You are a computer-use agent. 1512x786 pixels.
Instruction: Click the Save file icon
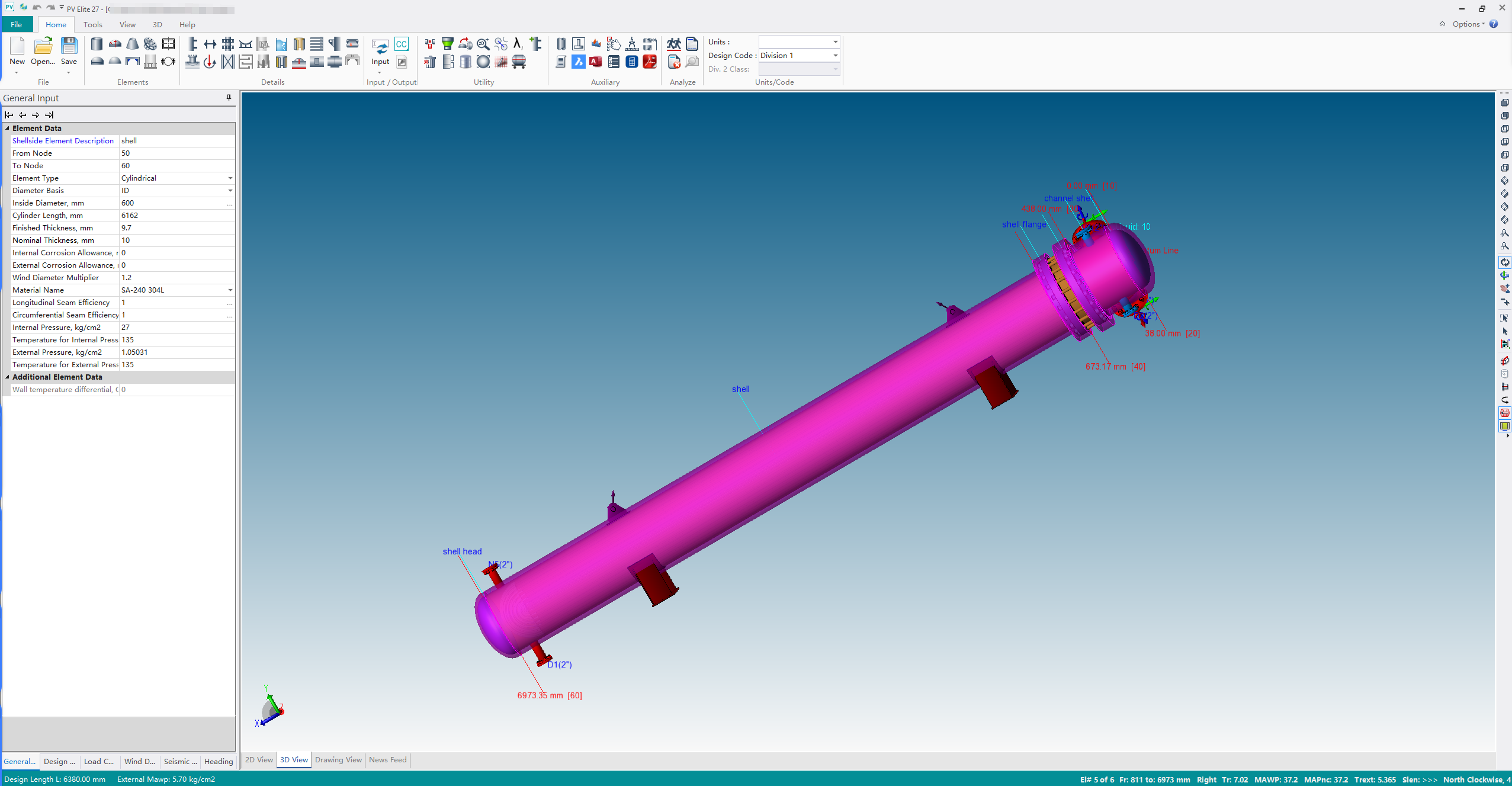click(x=69, y=47)
